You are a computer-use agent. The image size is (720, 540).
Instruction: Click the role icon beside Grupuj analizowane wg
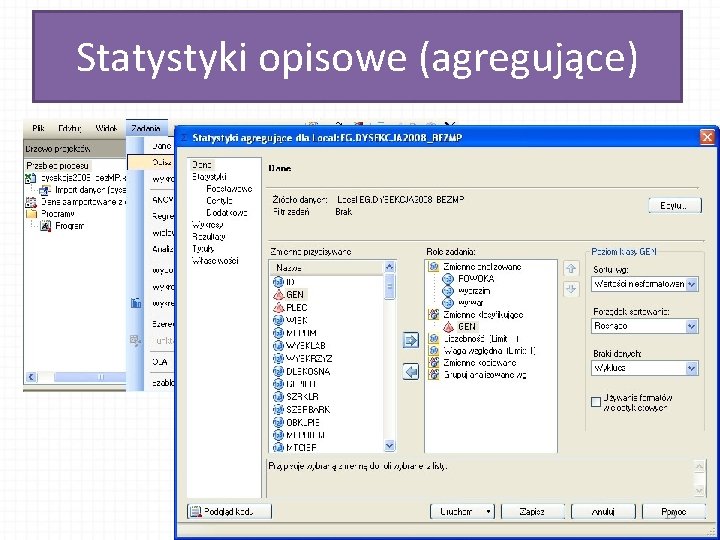point(433,375)
